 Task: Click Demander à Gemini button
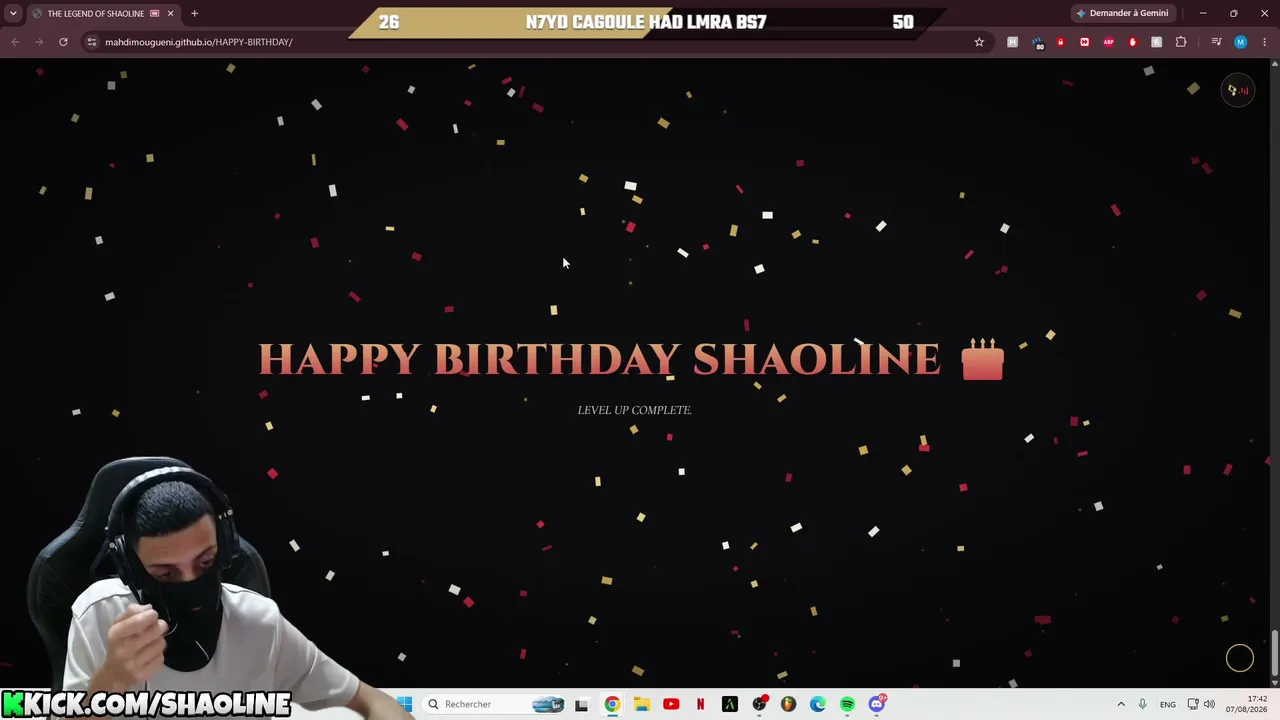pos(1122,13)
